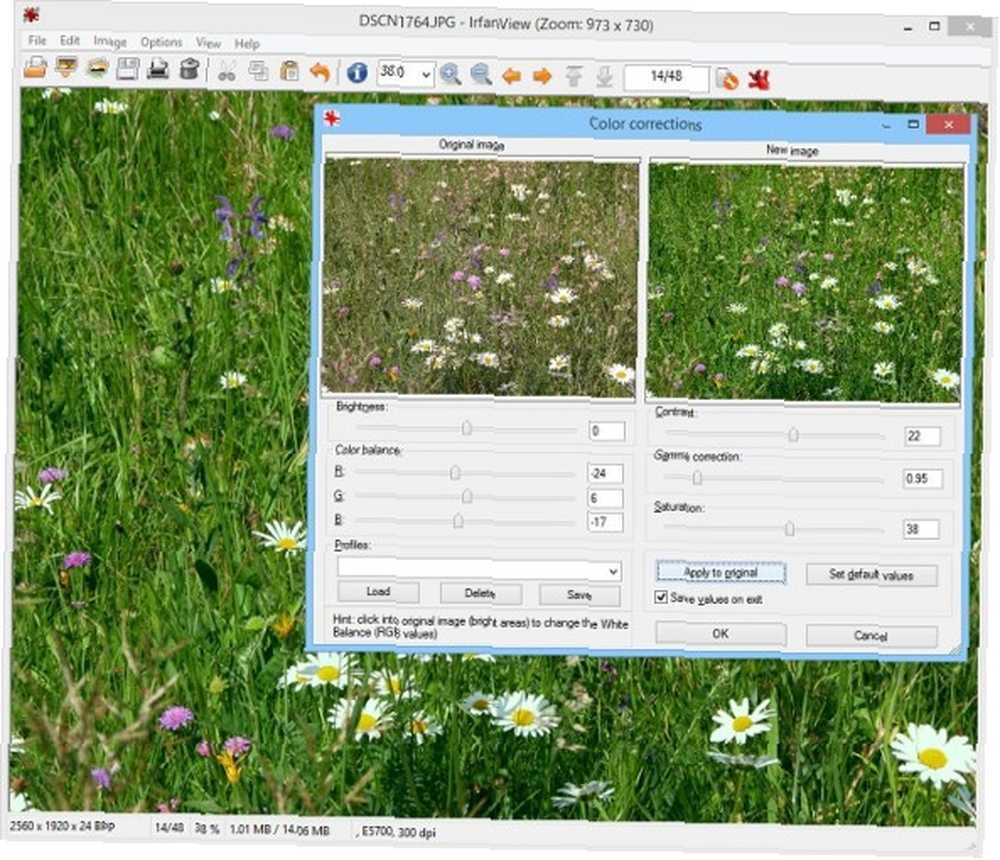Click the Original image preview

(x=480, y=277)
